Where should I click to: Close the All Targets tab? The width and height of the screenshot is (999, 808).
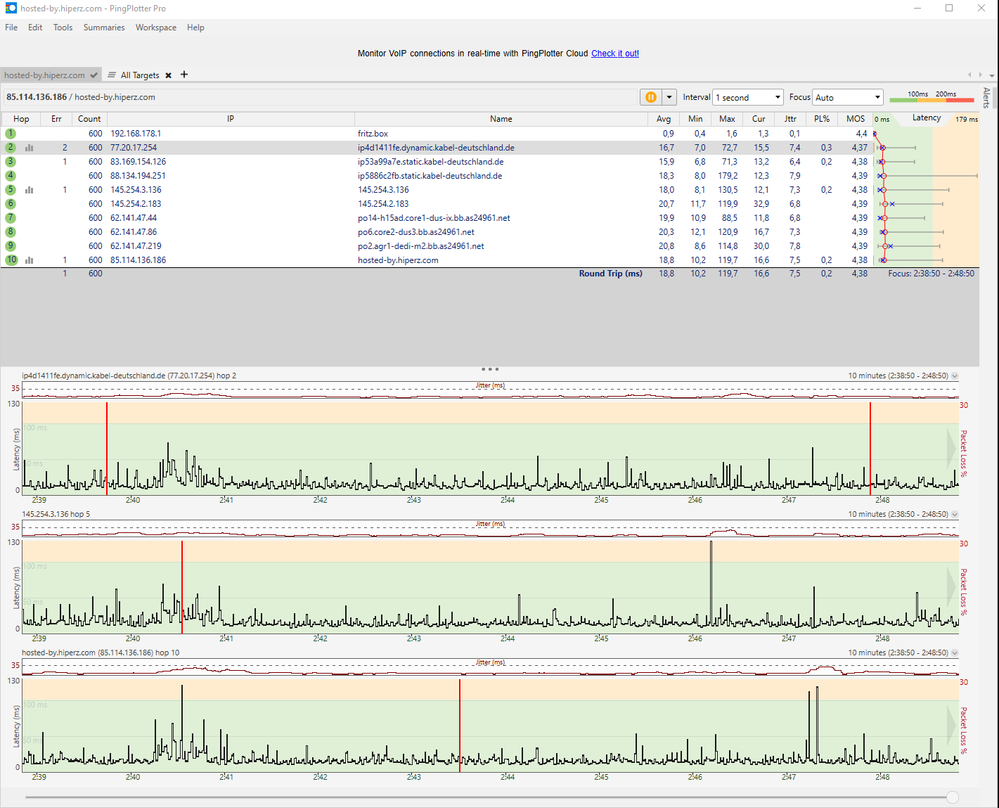click(x=168, y=75)
